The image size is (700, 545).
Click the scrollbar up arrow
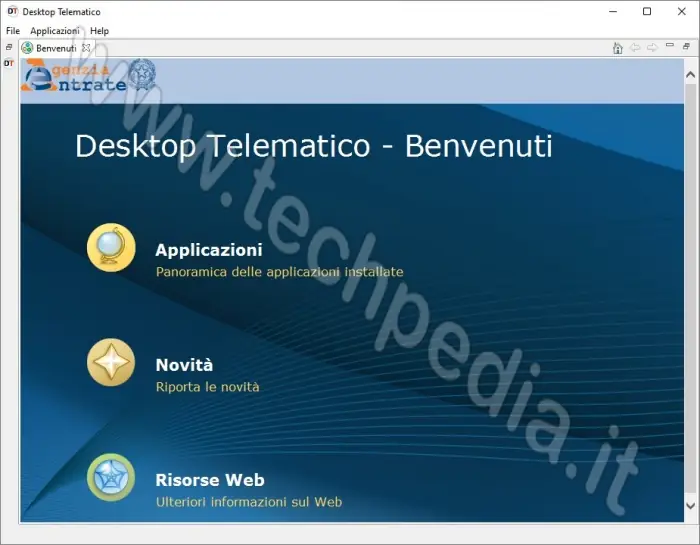(690, 75)
